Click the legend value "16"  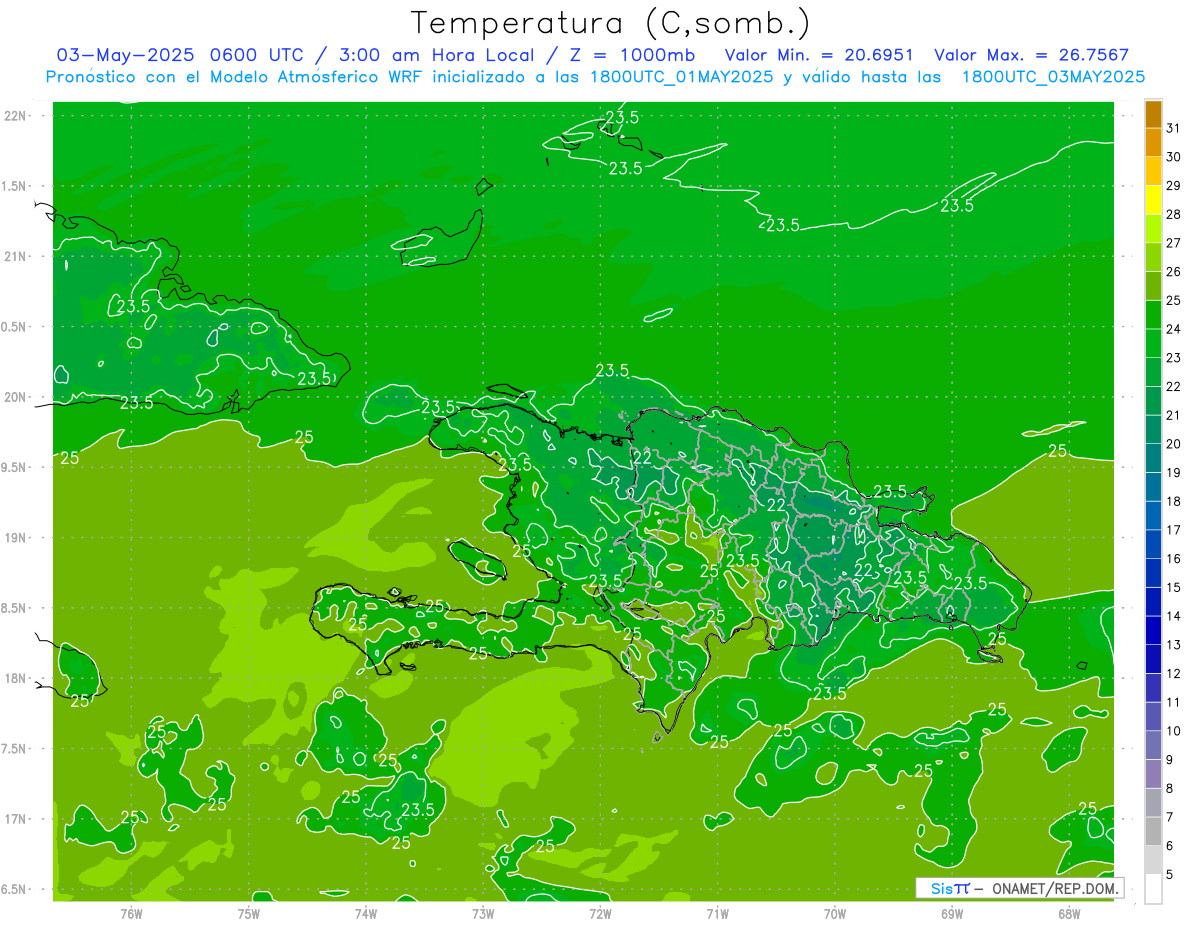[x=1174, y=559]
